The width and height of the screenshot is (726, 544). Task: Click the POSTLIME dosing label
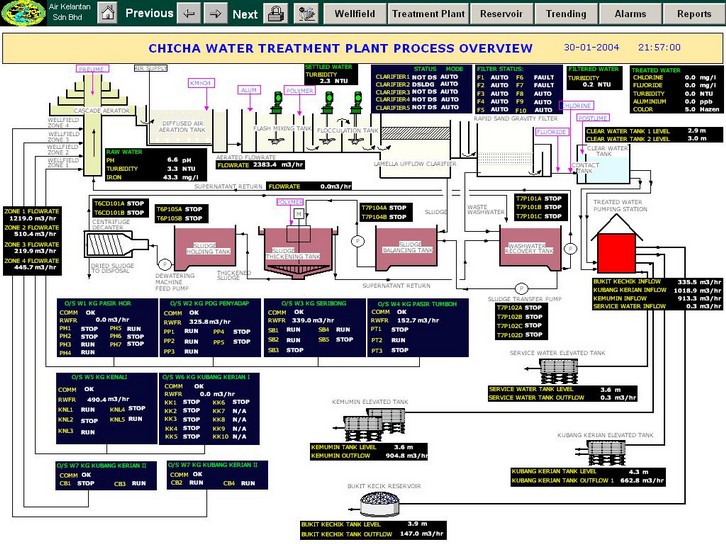[593, 118]
